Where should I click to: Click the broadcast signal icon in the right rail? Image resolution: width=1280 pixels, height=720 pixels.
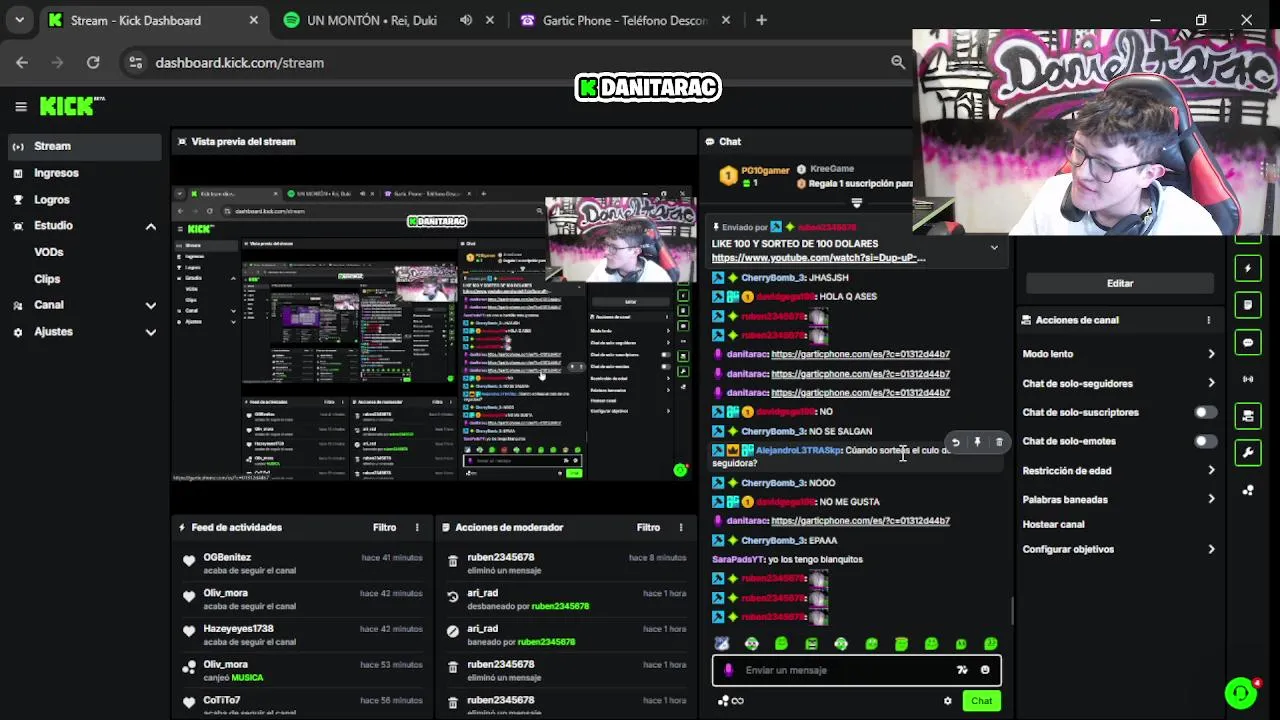pos(1247,379)
